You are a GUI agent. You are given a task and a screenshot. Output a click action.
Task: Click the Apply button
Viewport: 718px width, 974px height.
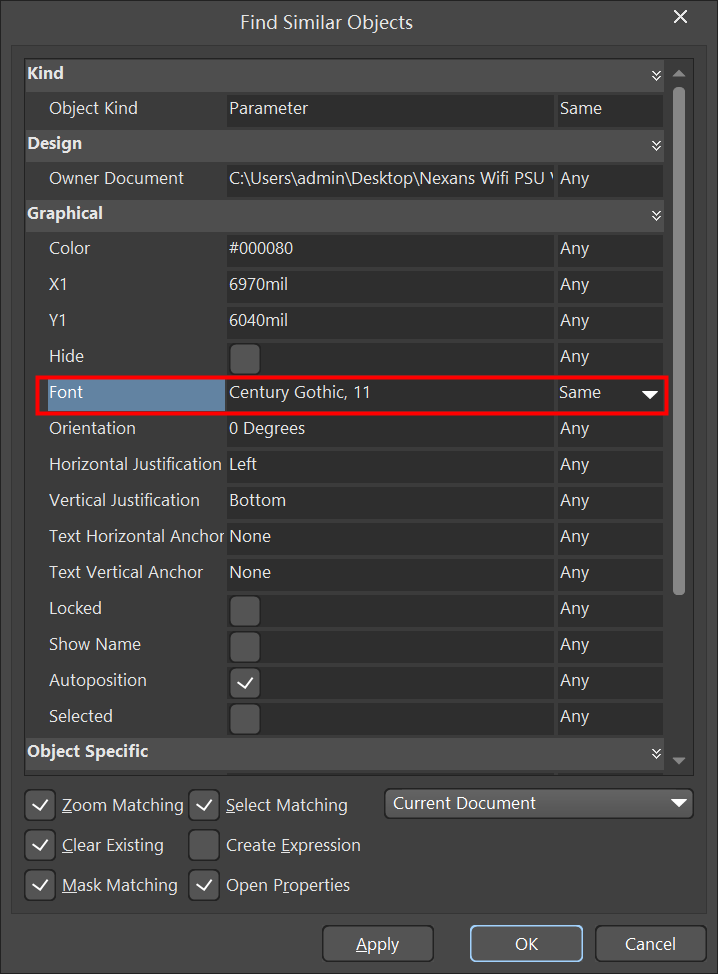(x=377, y=944)
